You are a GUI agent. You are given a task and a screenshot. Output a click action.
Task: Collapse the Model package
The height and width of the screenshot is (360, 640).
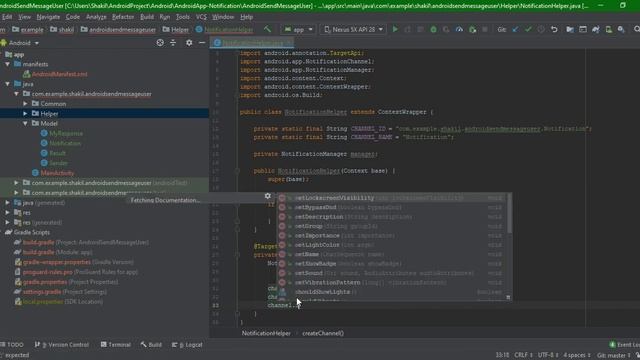(25, 123)
